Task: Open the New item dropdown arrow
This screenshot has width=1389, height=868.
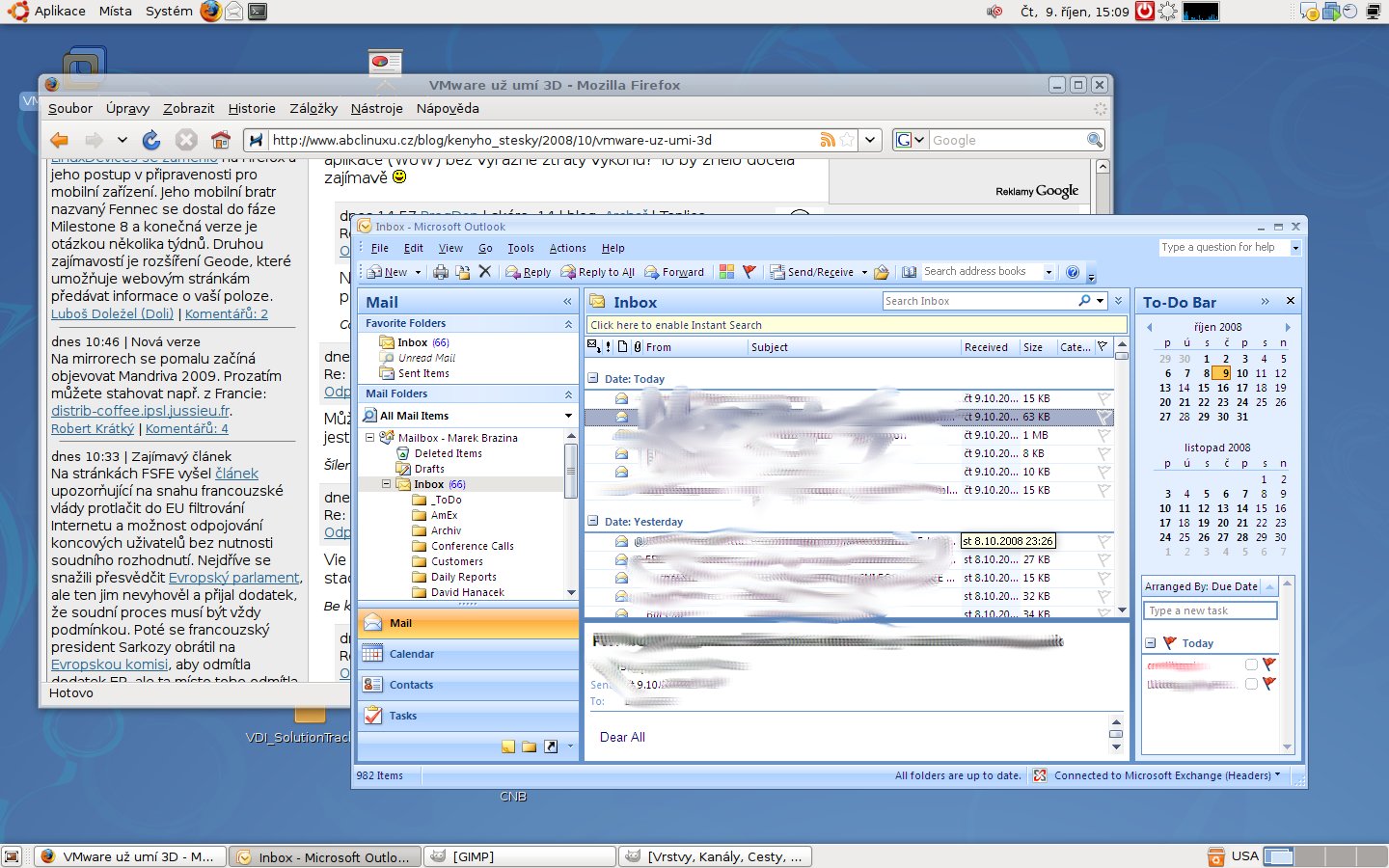Action: (x=418, y=272)
